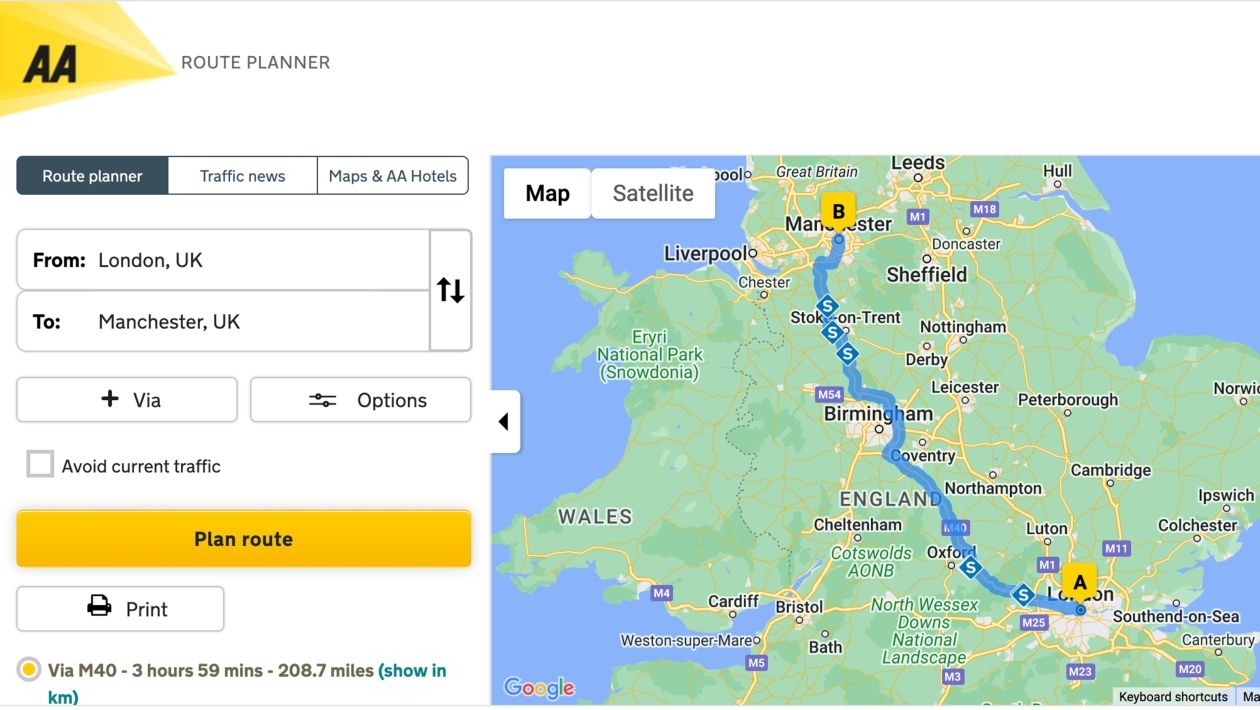Open route Options using the sliders icon
Viewport: 1260px width, 710px height.
tap(322, 399)
